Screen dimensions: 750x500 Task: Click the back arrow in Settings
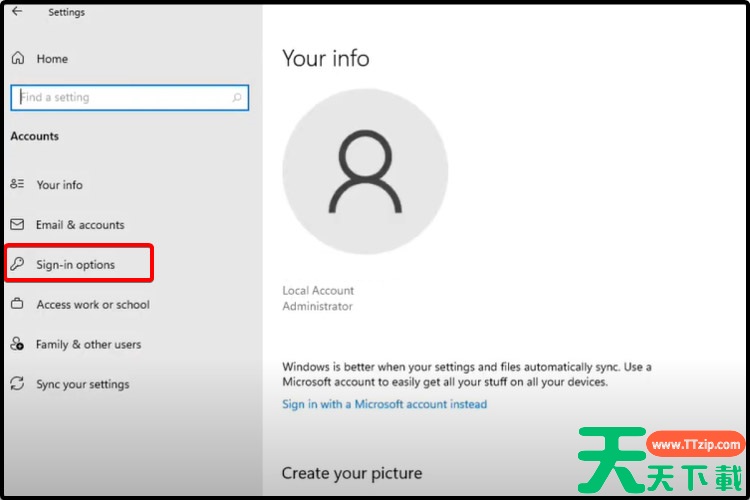17,11
